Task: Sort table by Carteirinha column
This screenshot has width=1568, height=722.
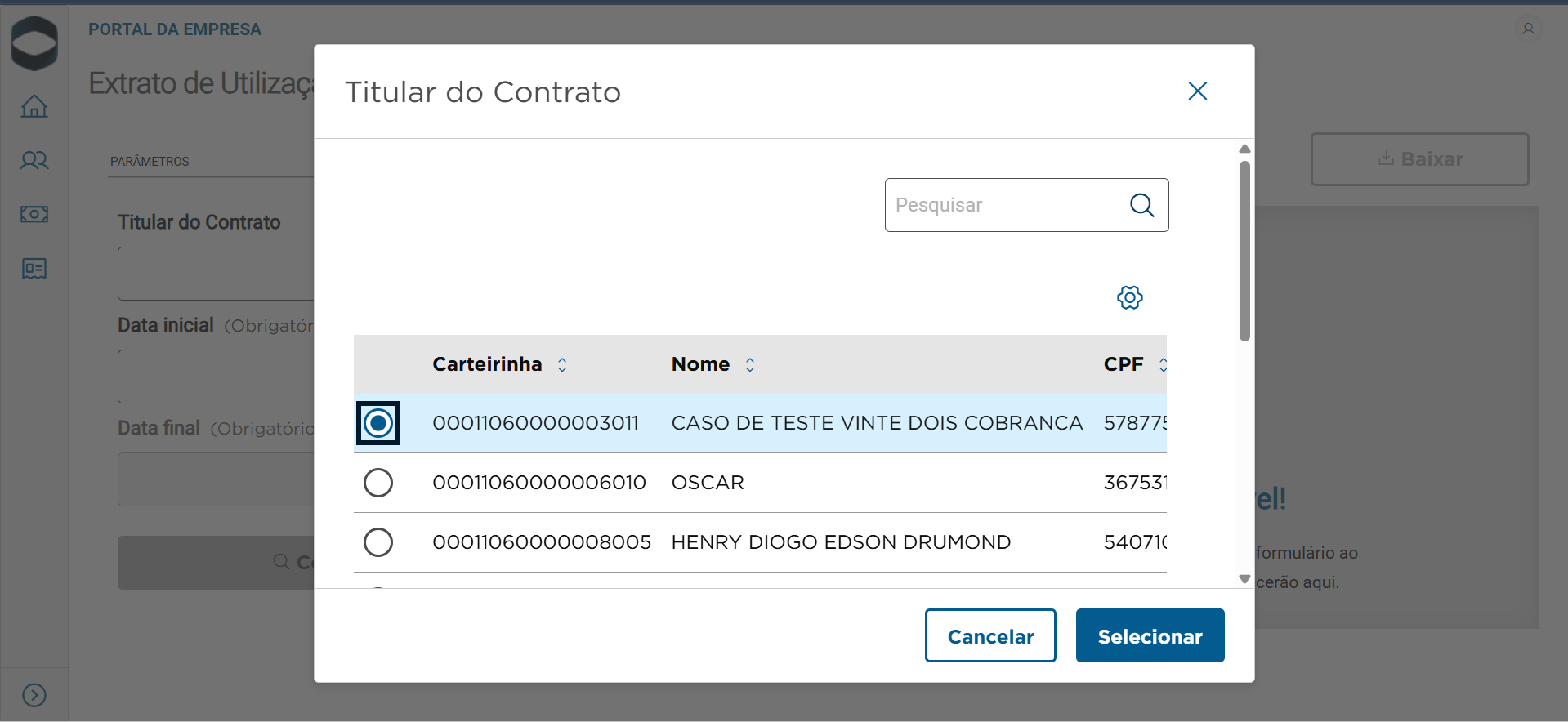Action: tap(562, 364)
